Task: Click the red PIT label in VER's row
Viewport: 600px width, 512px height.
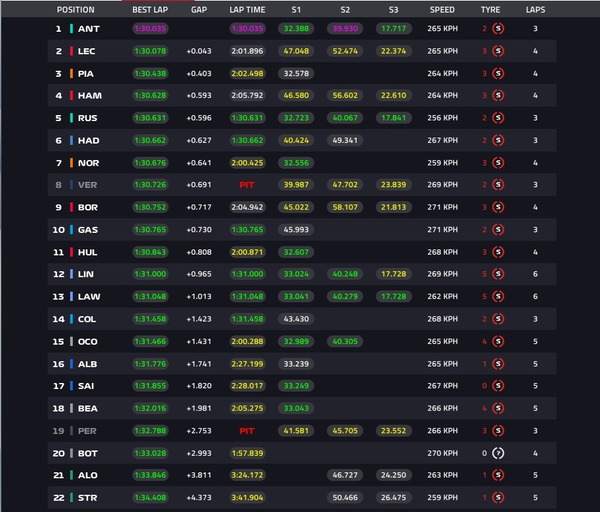Action: (247, 185)
